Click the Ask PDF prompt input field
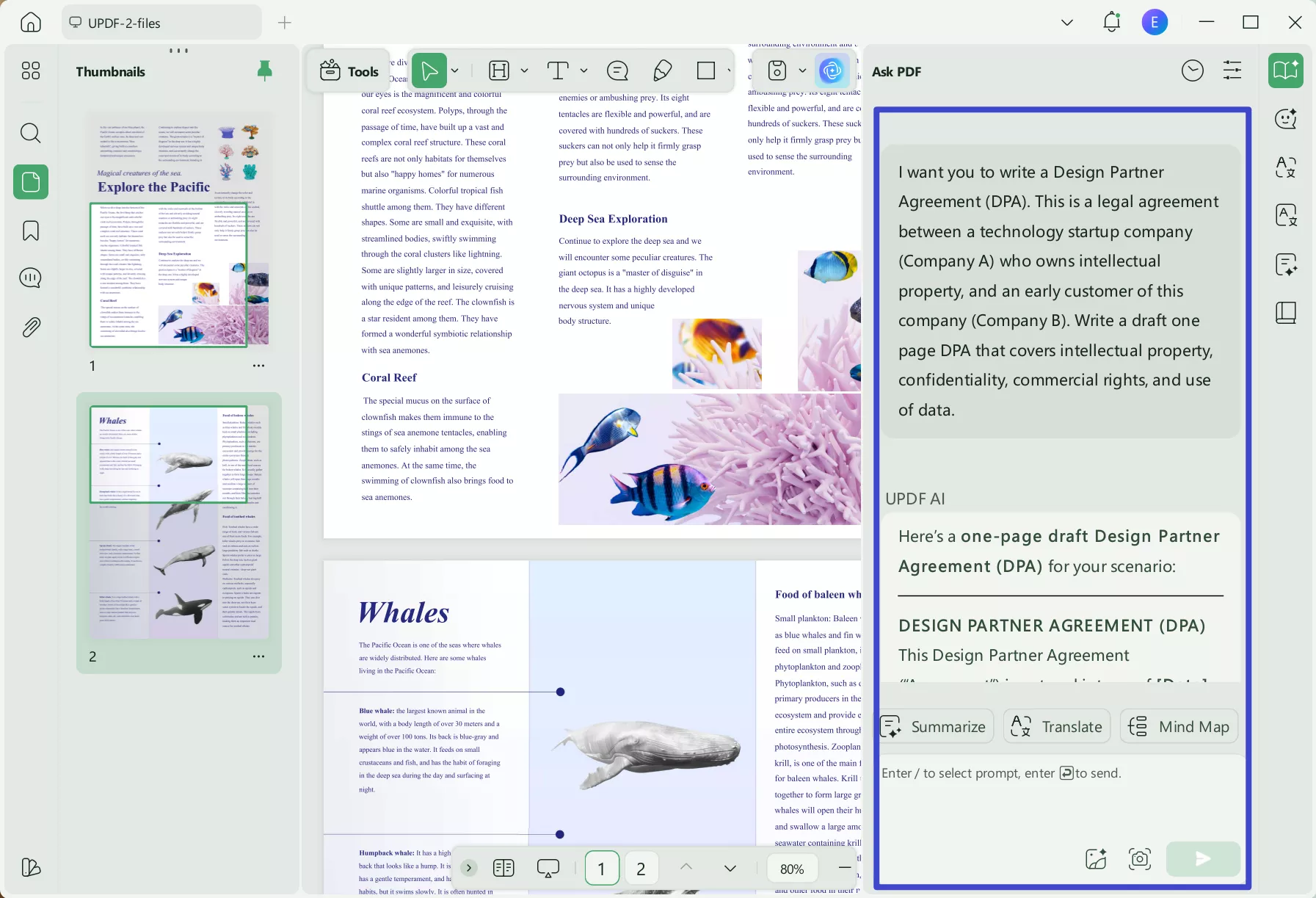This screenshot has height=898, width=1316. pyautogui.click(x=1057, y=800)
